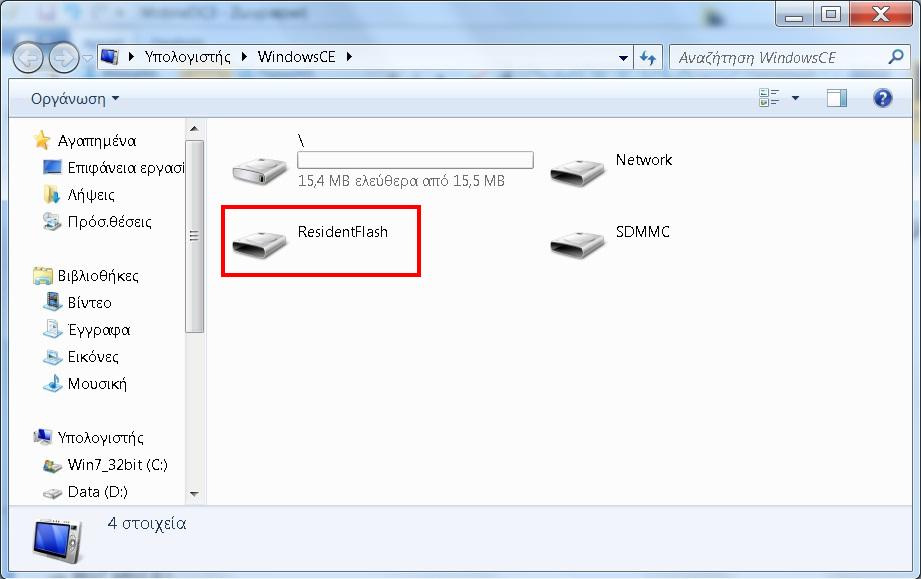Click the computer icon beside Υπολογιστής in sidebar
921x579 pixels.
(42, 437)
